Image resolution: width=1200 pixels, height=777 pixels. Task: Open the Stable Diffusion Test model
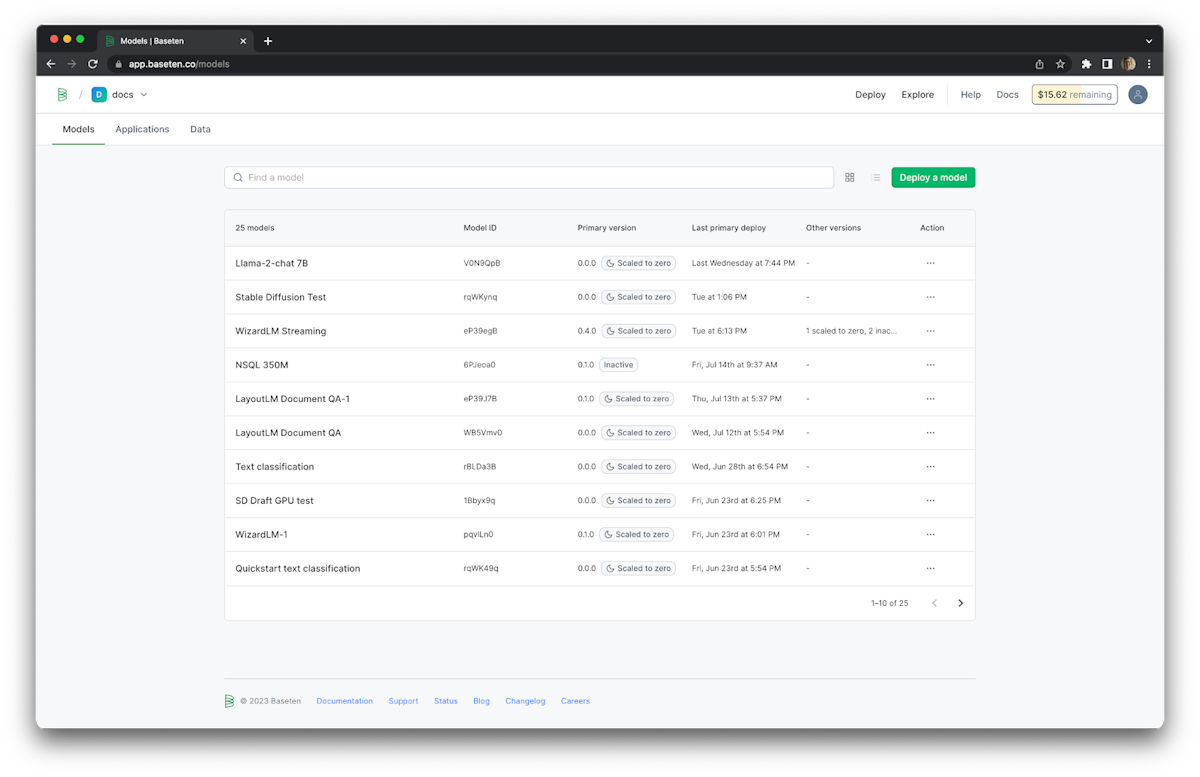280,297
